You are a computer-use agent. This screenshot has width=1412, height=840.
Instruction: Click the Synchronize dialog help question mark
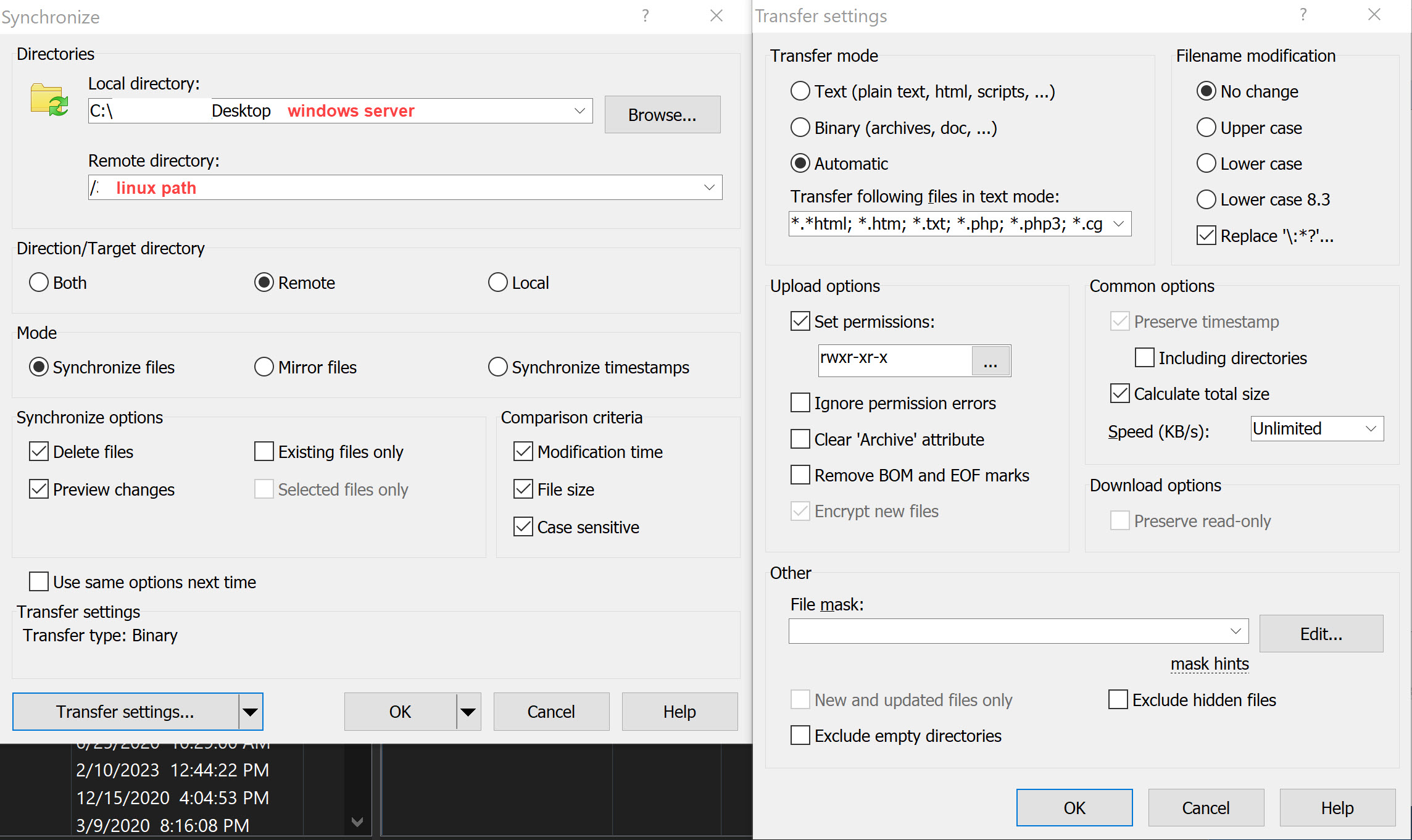(645, 15)
